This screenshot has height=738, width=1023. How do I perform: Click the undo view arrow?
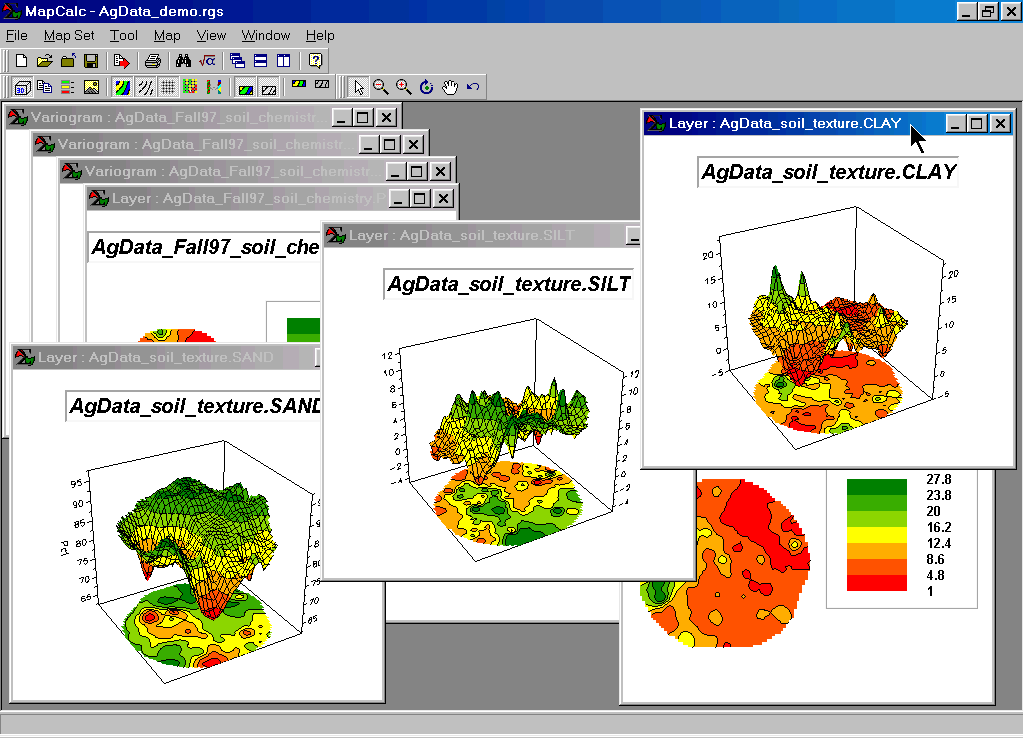(x=473, y=87)
